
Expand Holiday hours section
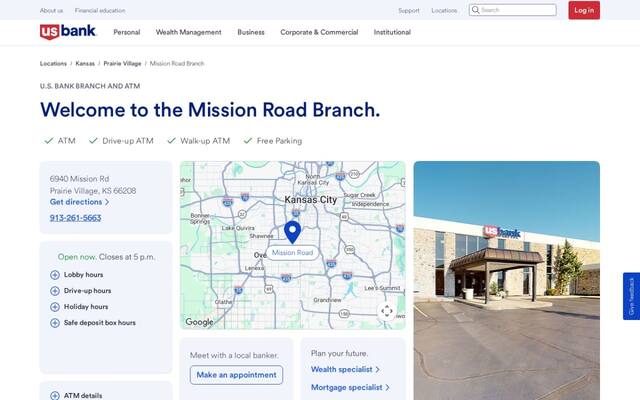79,307
